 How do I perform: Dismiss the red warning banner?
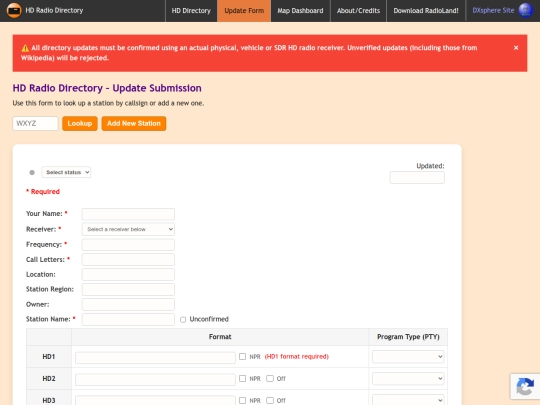pos(516,48)
